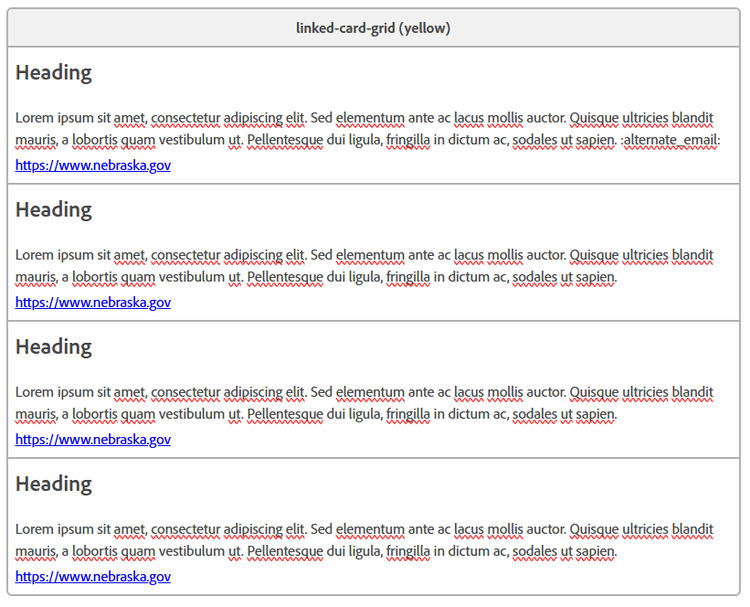Click the second card's "Heading" title
This screenshot has height=607, width=750.
[53, 210]
